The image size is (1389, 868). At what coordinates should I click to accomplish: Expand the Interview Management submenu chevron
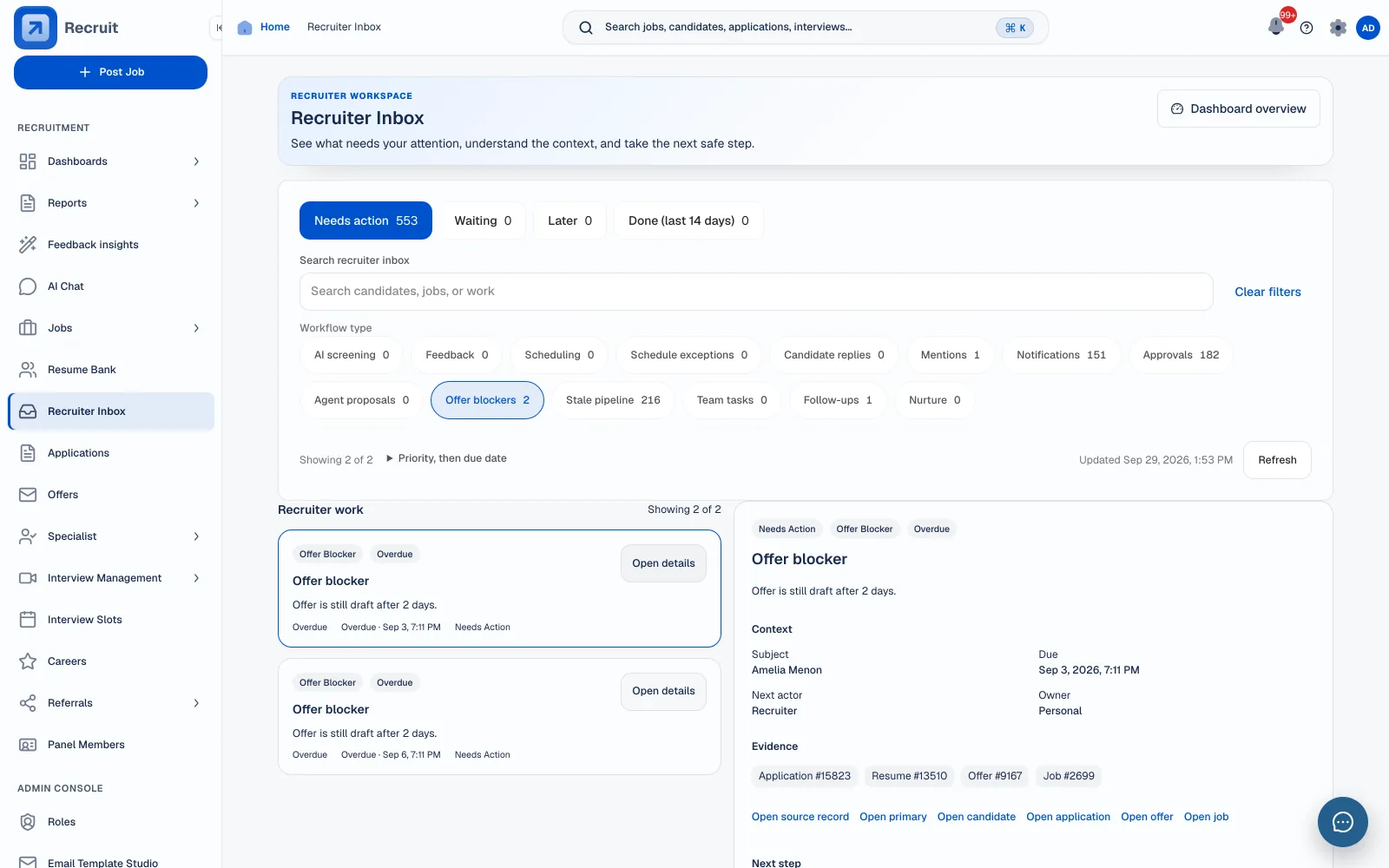196,578
